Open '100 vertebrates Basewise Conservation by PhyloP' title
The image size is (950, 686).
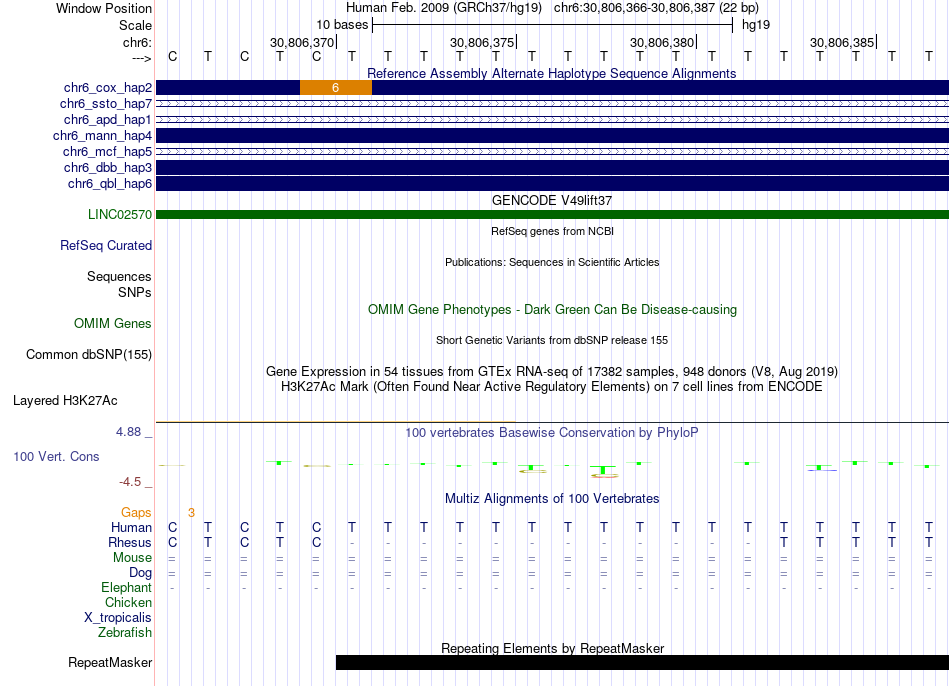coord(552,432)
